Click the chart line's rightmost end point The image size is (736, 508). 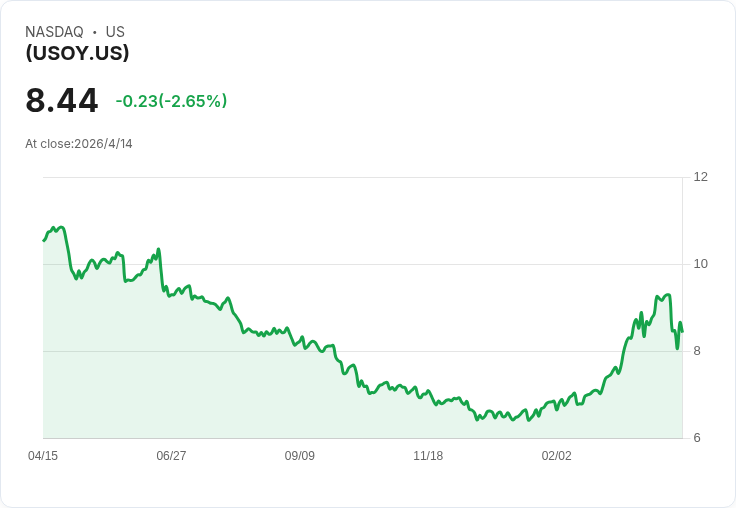(x=682, y=332)
